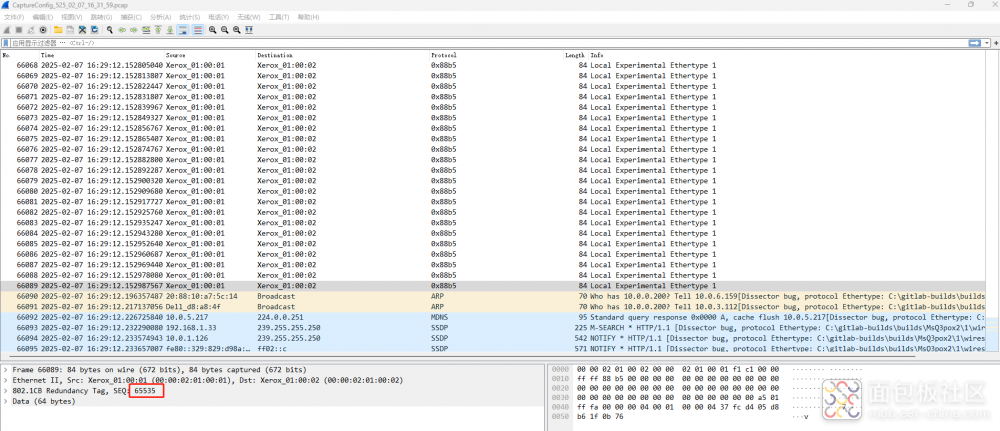
Task: Open the 工具(T) menu
Action: click(279, 17)
